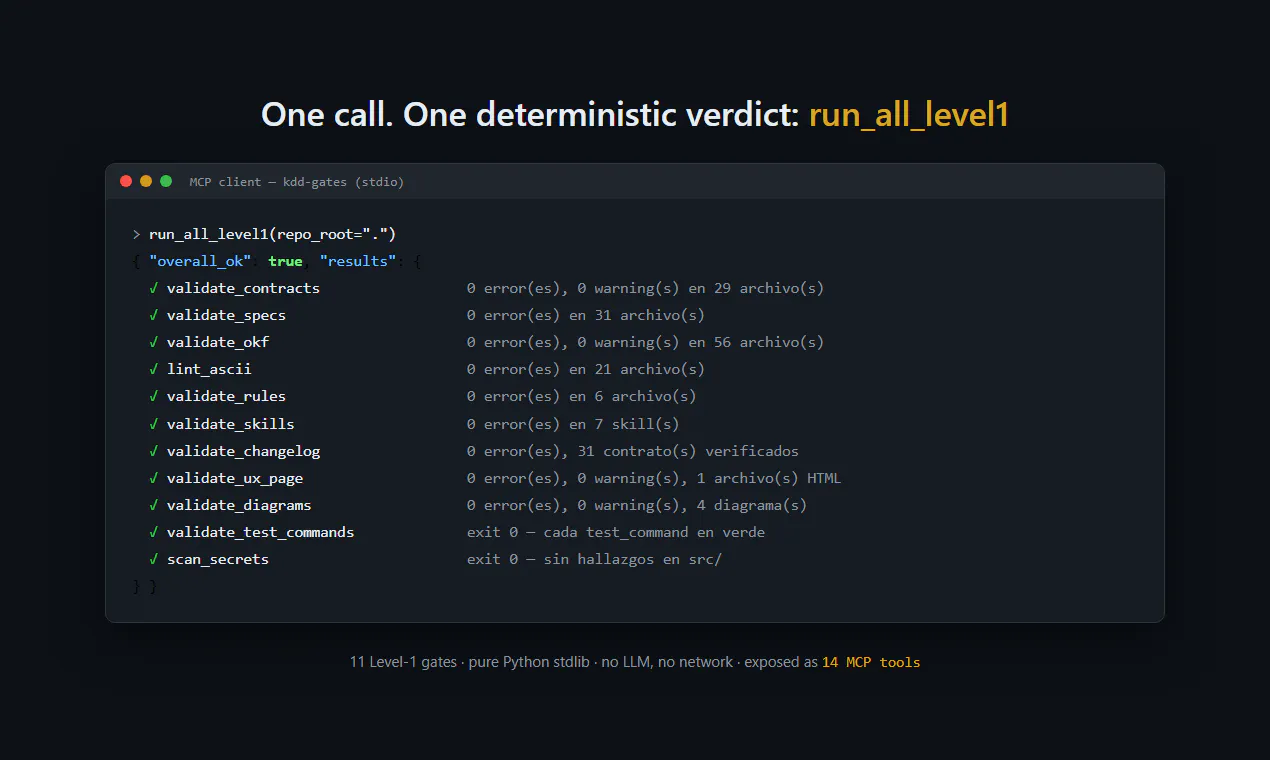The image size is (1270, 760).
Task: Click the checkmark beside validate_ux_page
Action: 154,478
